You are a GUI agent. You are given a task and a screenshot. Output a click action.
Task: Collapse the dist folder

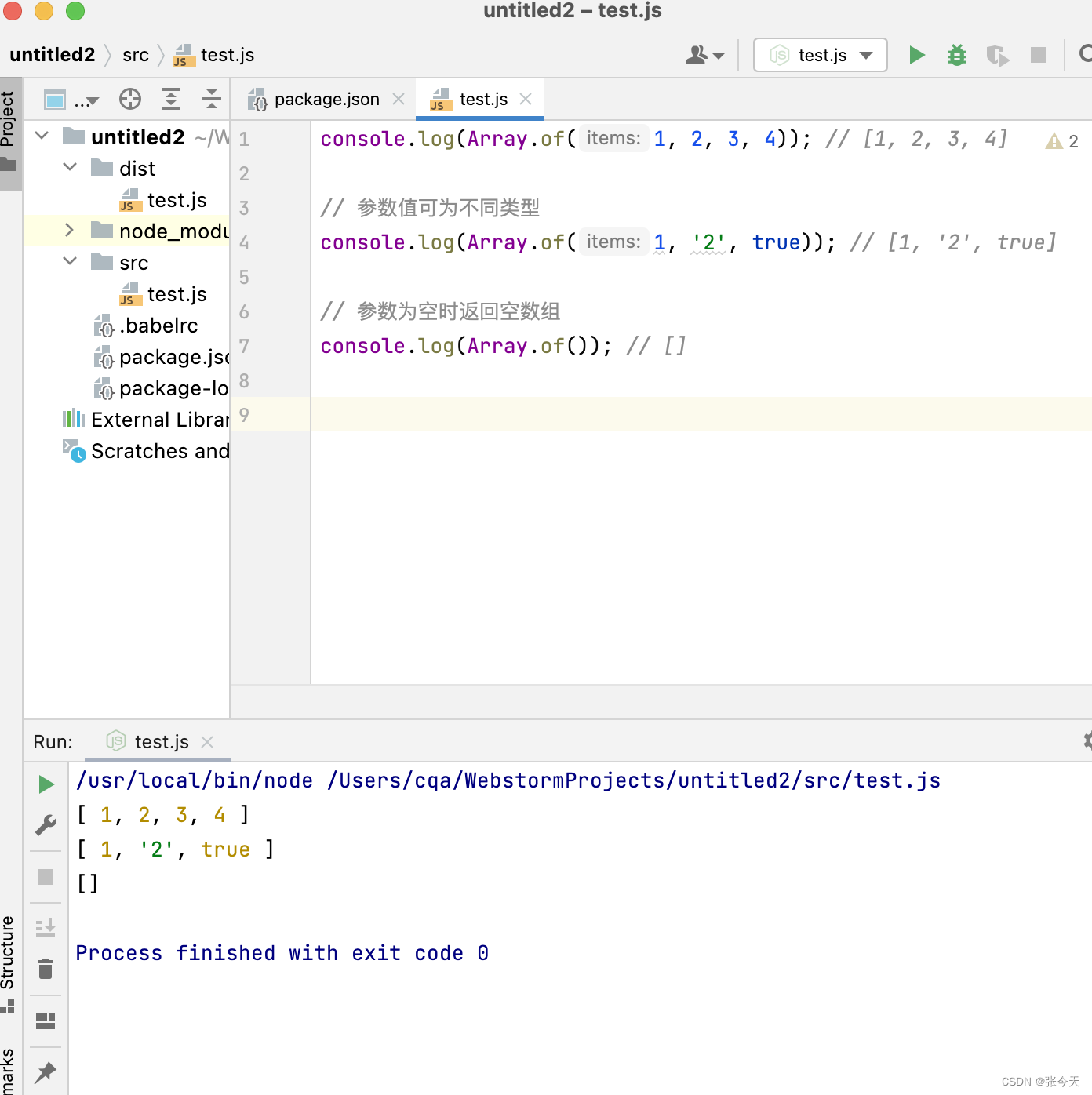[x=70, y=168]
